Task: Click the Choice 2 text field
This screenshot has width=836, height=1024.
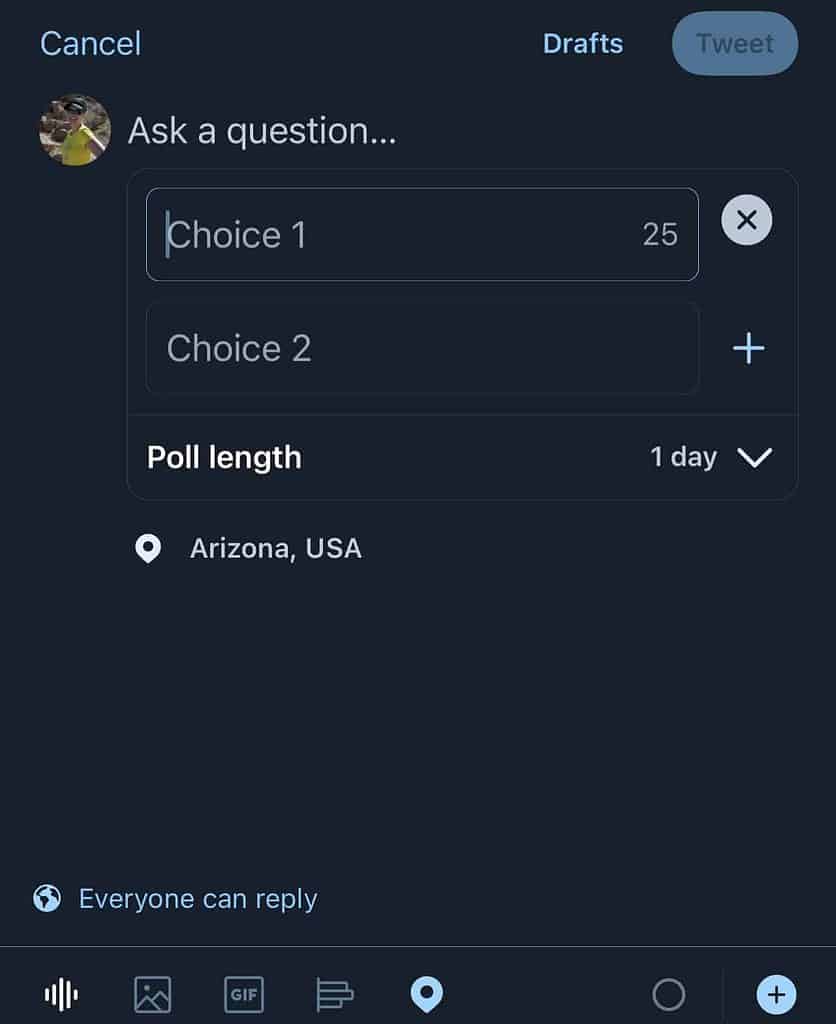Action: tap(422, 348)
